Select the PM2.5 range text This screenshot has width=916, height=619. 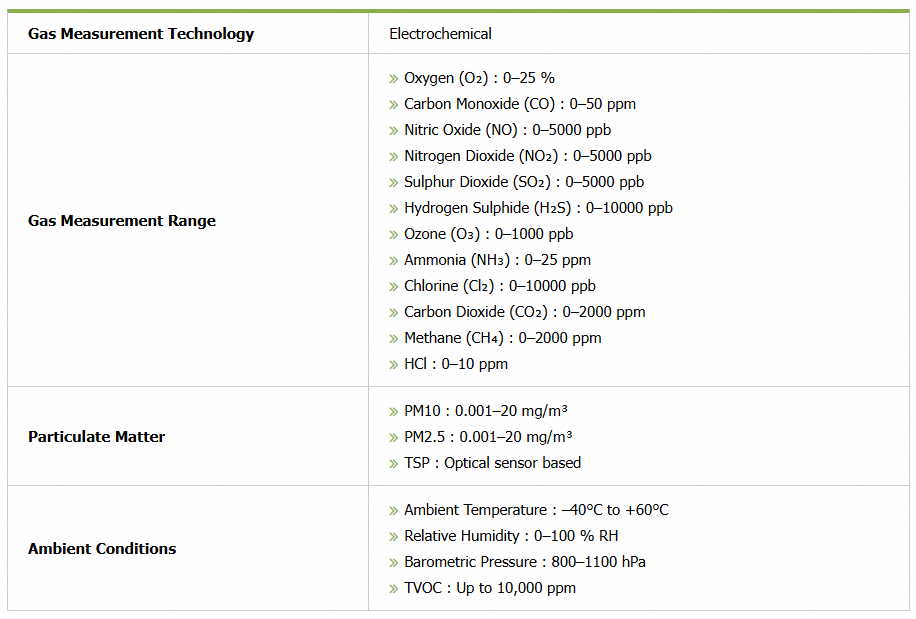click(487, 437)
